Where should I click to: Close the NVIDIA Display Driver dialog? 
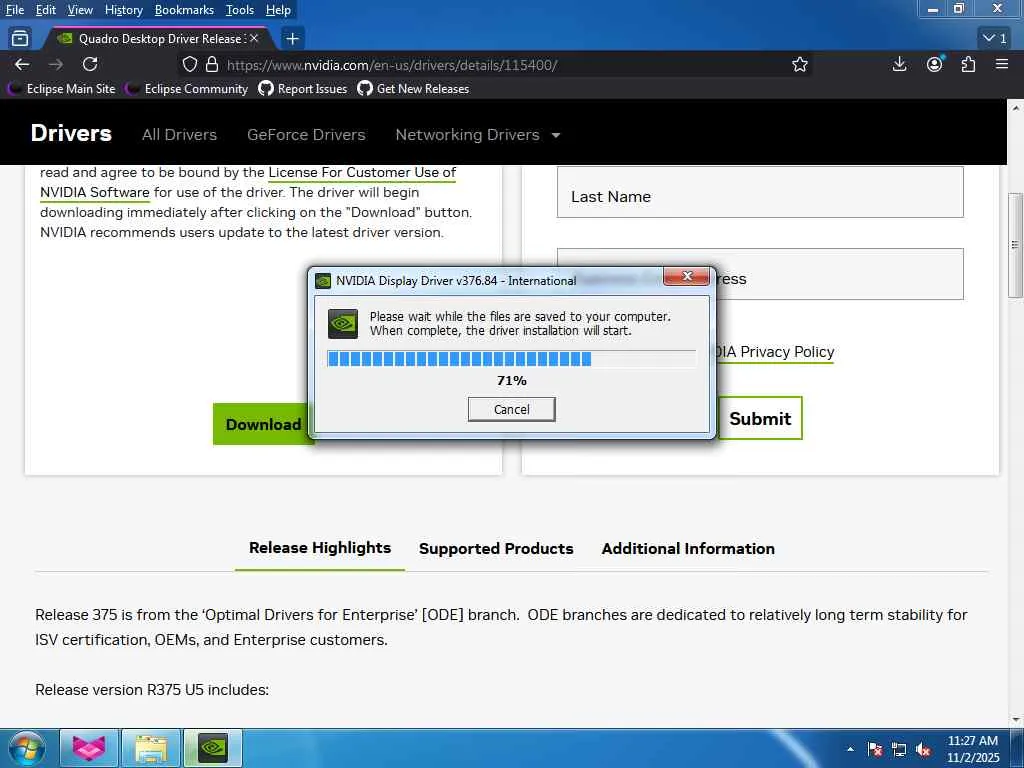click(x=686, y=276)
